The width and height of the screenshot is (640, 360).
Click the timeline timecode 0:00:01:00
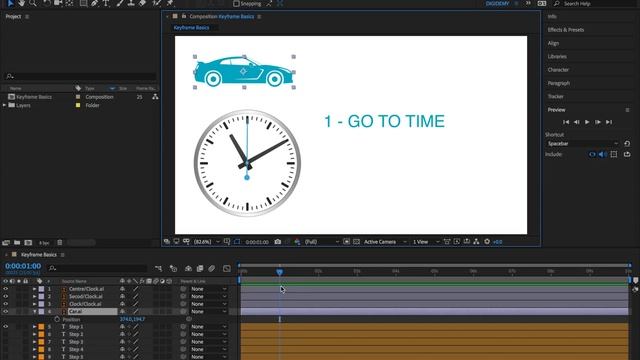[x=23, y=266]
